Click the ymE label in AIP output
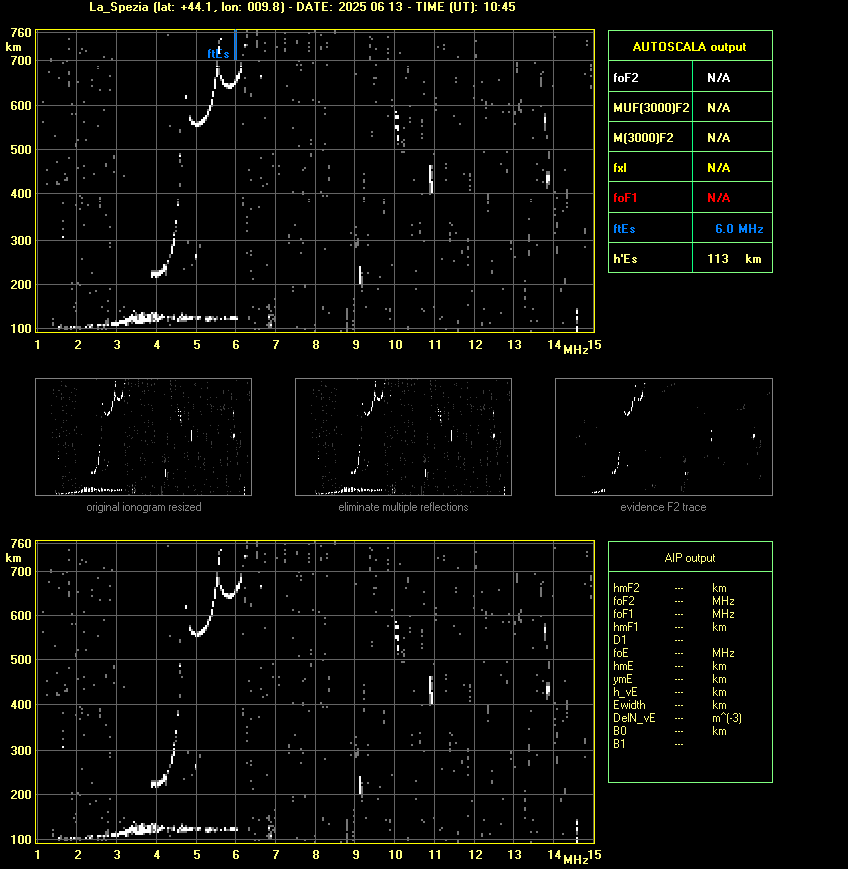Viewport: 848px width, 869px height. 623,679
